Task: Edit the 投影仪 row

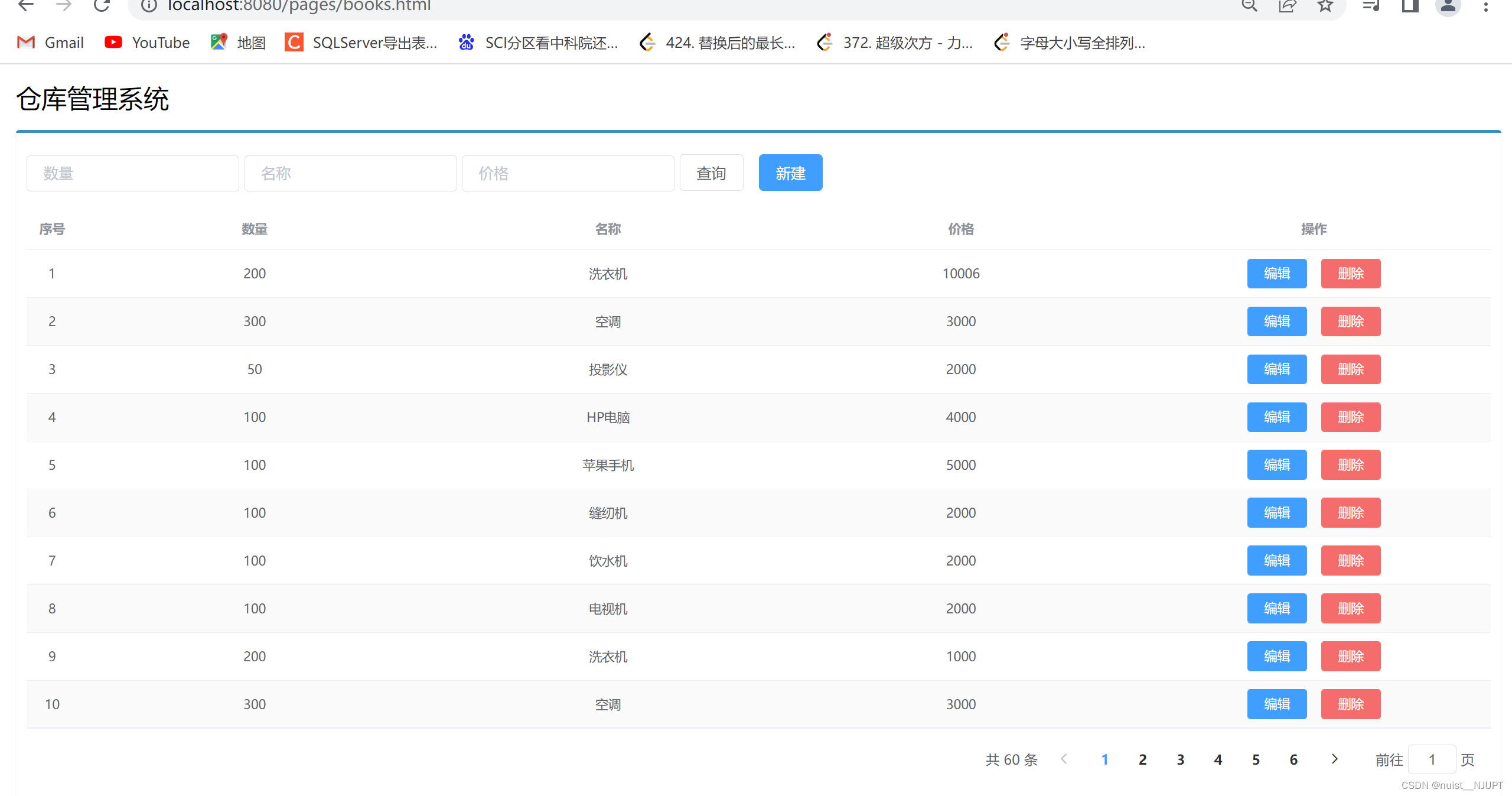Action: point(1276,369)
